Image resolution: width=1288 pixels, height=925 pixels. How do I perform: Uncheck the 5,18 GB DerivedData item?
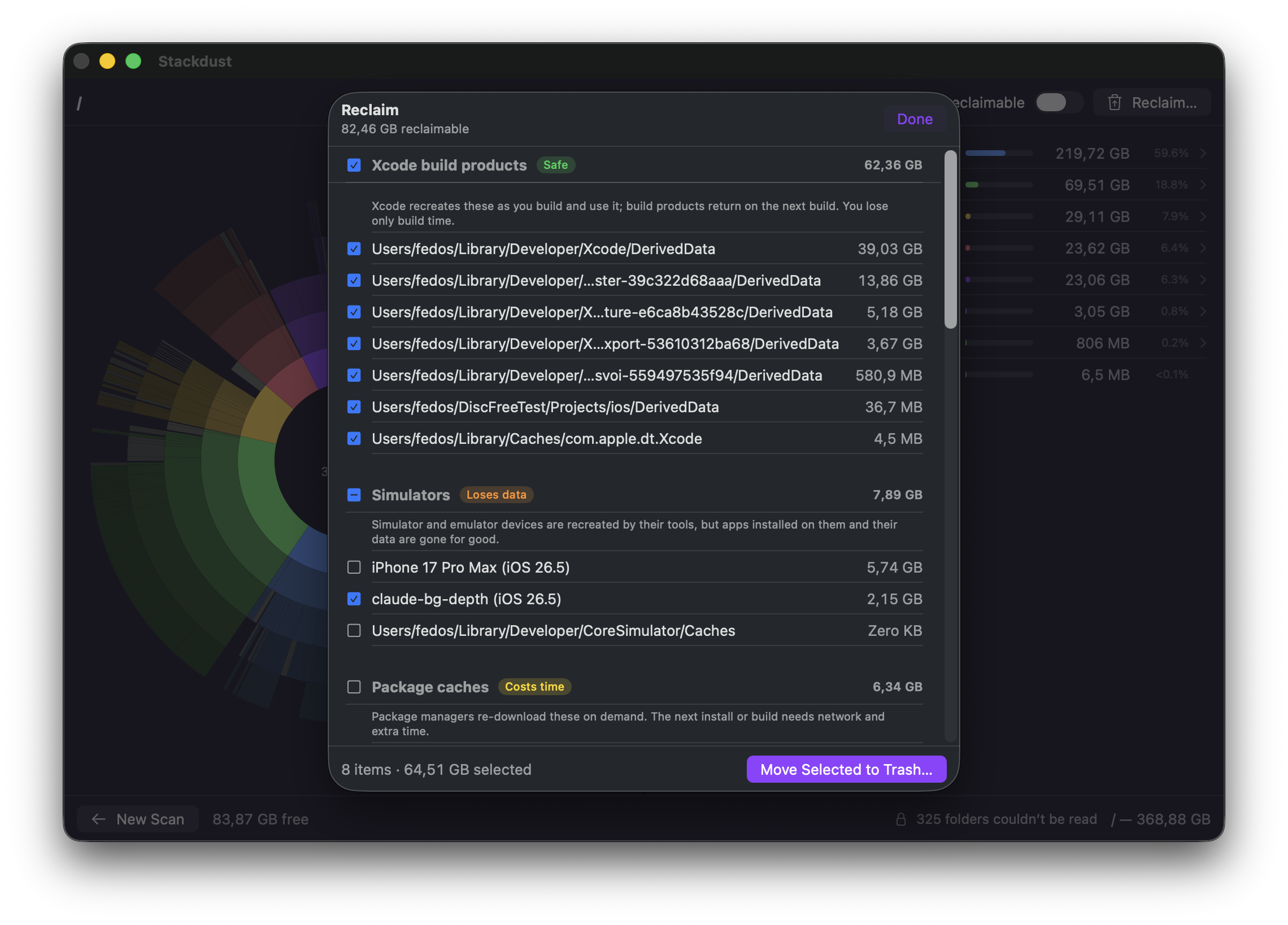pyautogui.click(x=354, y=312)
